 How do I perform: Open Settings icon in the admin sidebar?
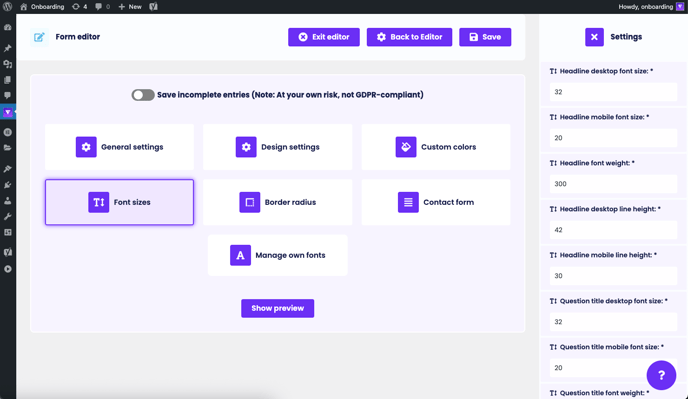[7, 232]
